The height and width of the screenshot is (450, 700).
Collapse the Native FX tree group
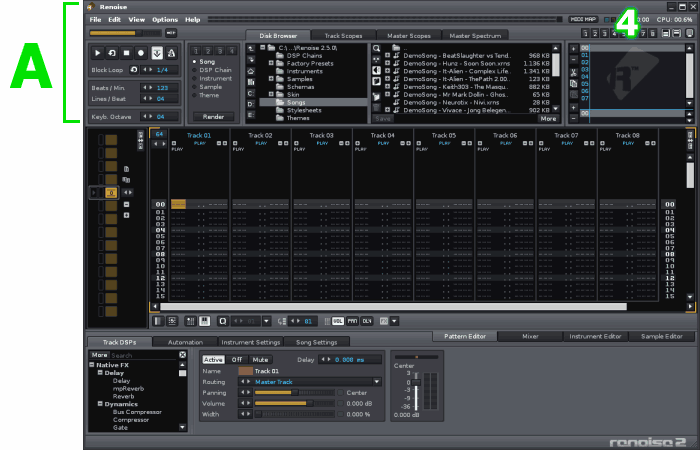click(x=92, y=365)
